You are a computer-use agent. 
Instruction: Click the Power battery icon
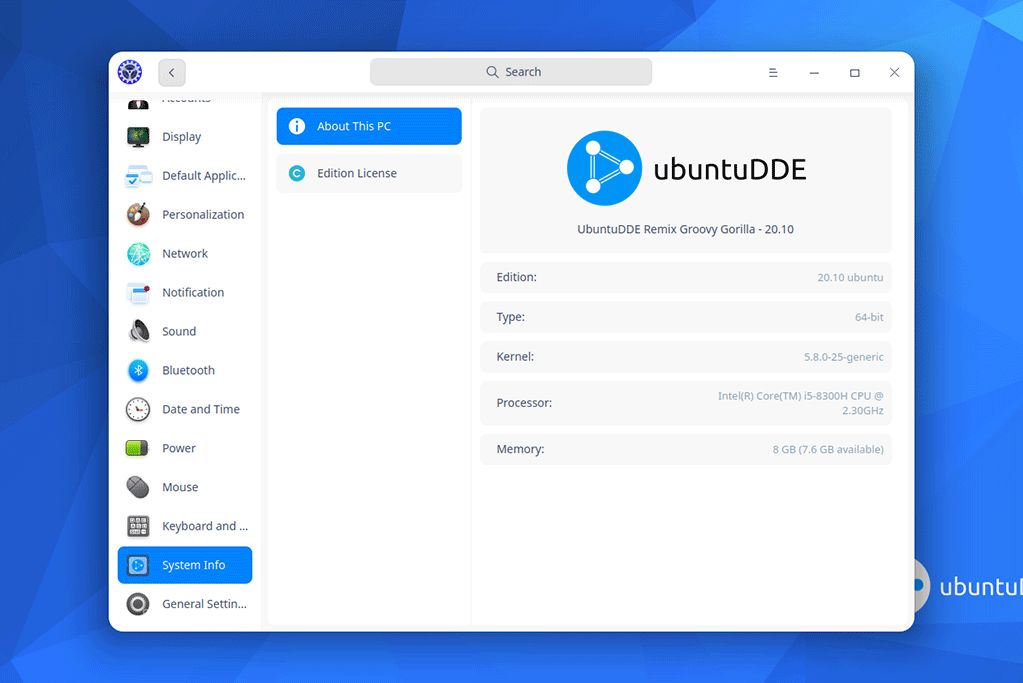[x=138, y=448]
